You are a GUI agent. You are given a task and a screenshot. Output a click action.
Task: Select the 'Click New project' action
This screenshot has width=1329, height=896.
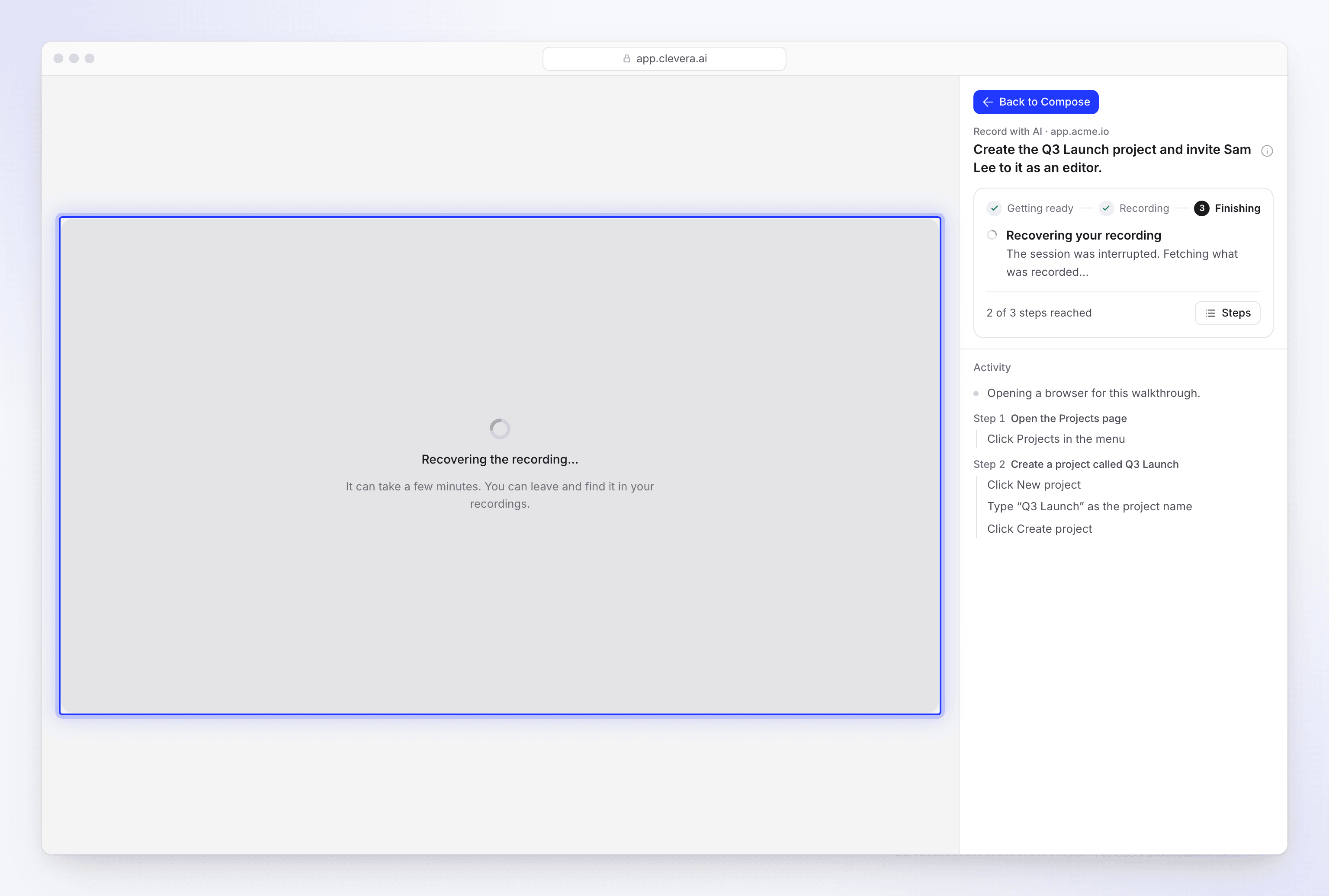1034,485
